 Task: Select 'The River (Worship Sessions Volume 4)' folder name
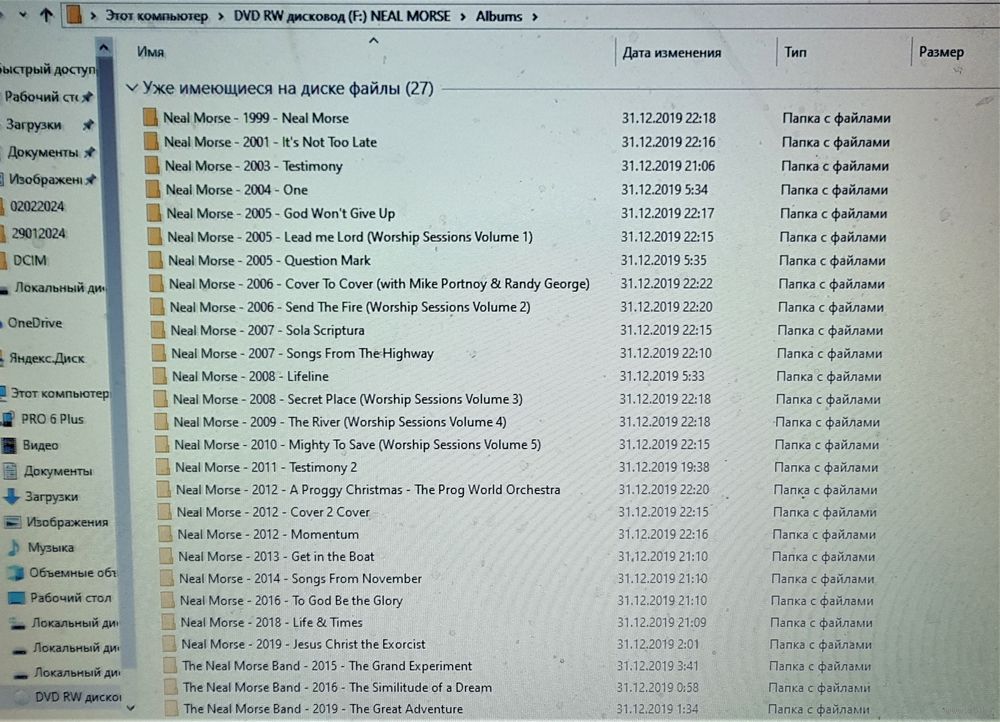340,422
